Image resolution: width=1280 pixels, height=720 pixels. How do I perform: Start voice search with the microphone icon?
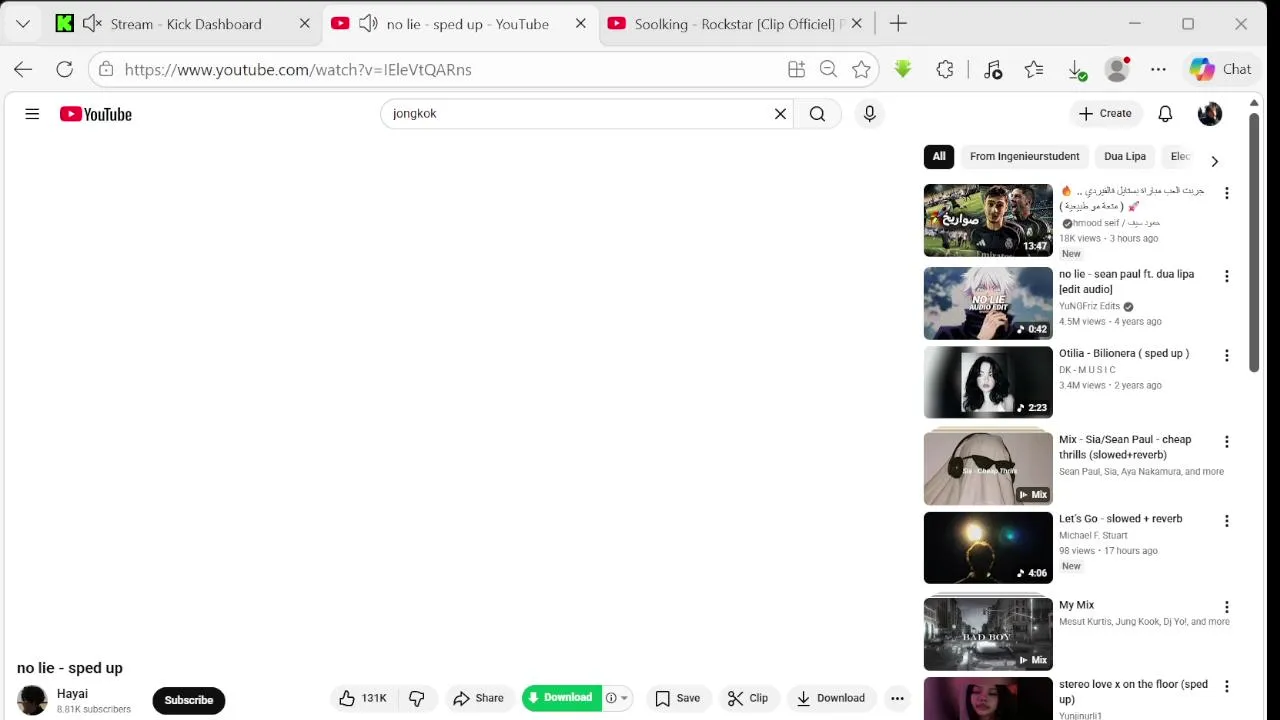(x=869, y=114)
